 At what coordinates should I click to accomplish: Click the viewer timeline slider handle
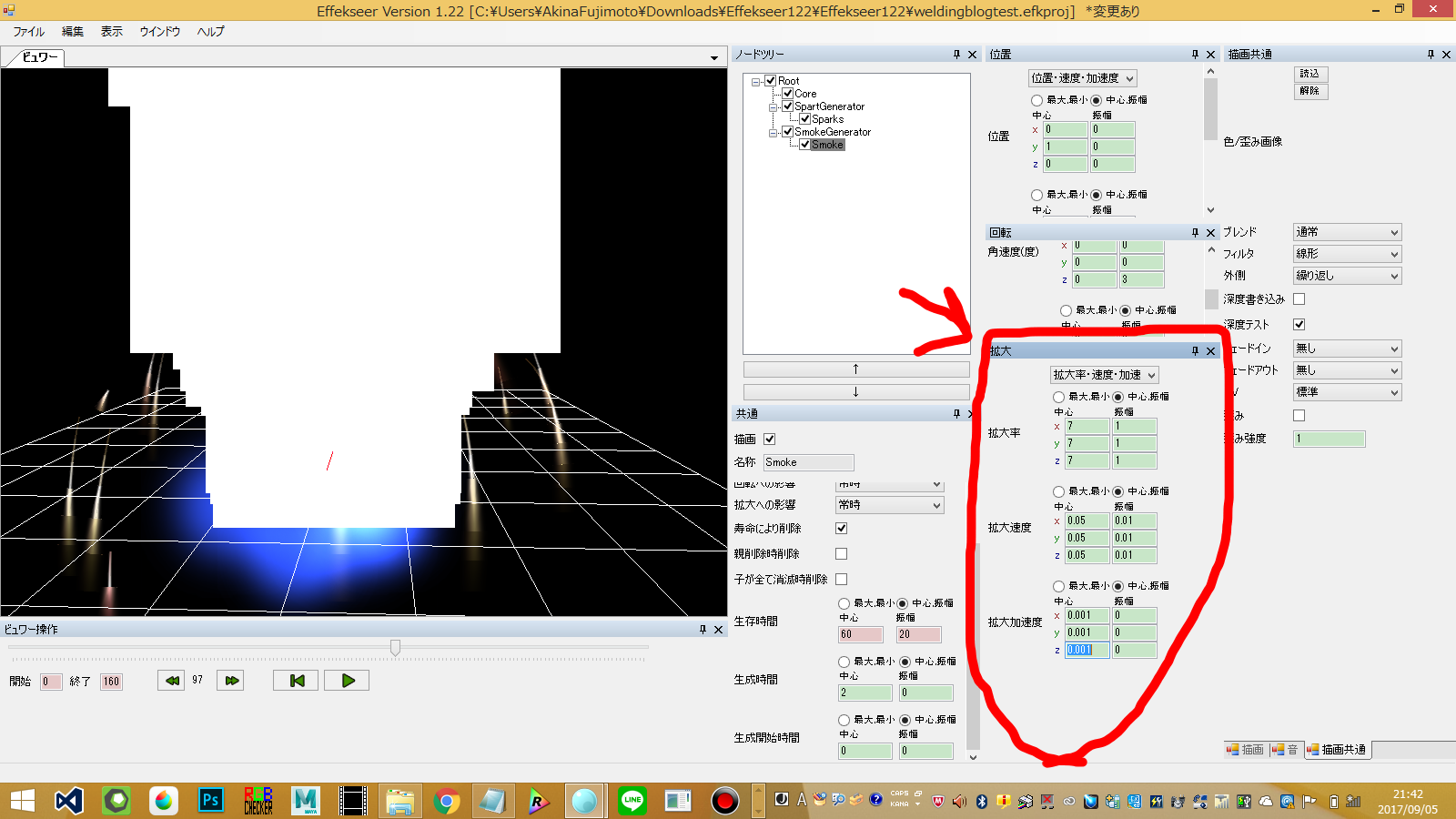point(395,647)
